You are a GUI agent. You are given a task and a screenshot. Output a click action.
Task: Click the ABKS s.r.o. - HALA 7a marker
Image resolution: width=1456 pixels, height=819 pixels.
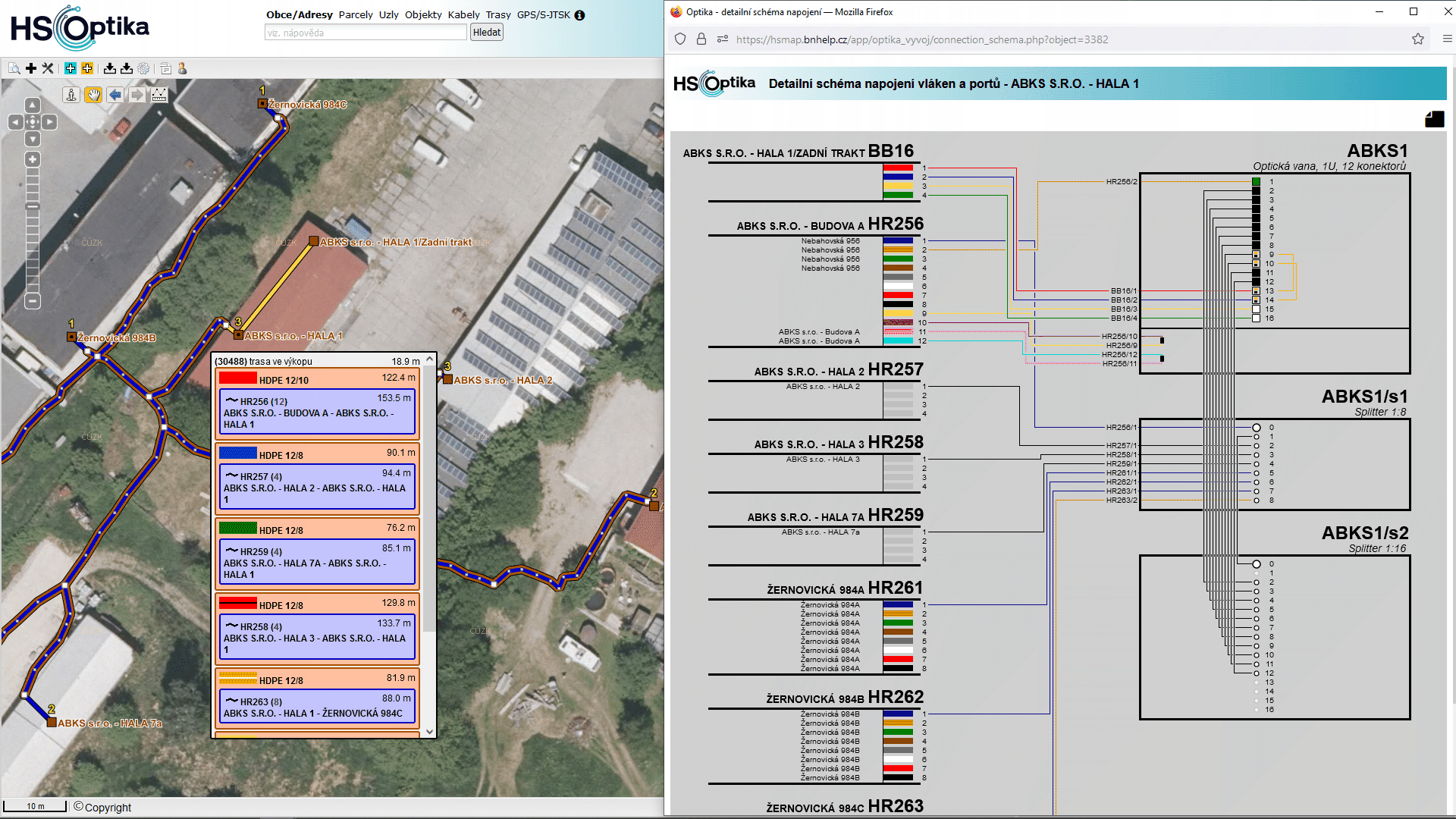52,723
